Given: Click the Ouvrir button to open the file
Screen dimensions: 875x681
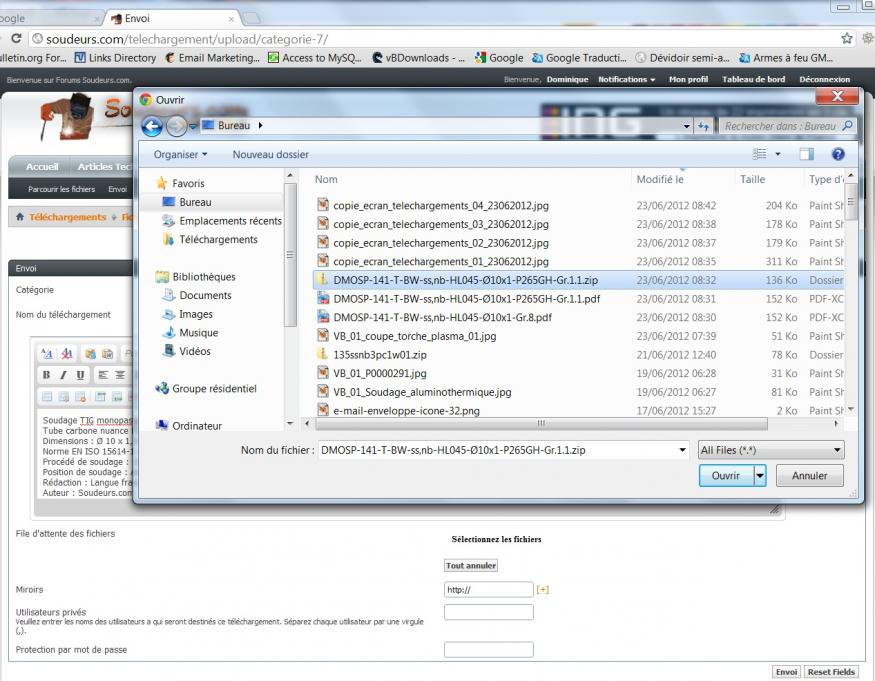Looking at the screenshot, I should (x=725, y=476).
